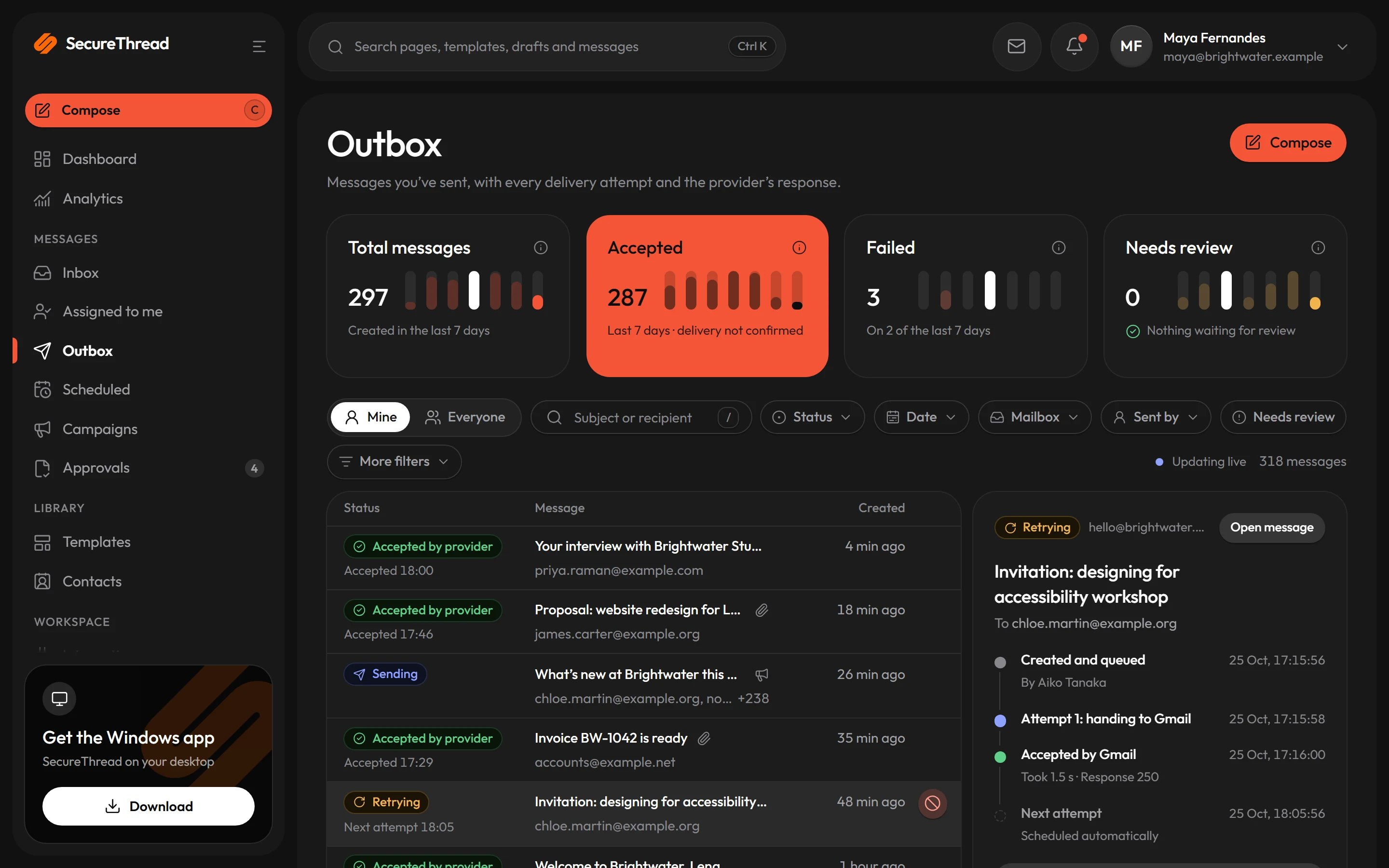Focus the global search field

pos(546,47)
